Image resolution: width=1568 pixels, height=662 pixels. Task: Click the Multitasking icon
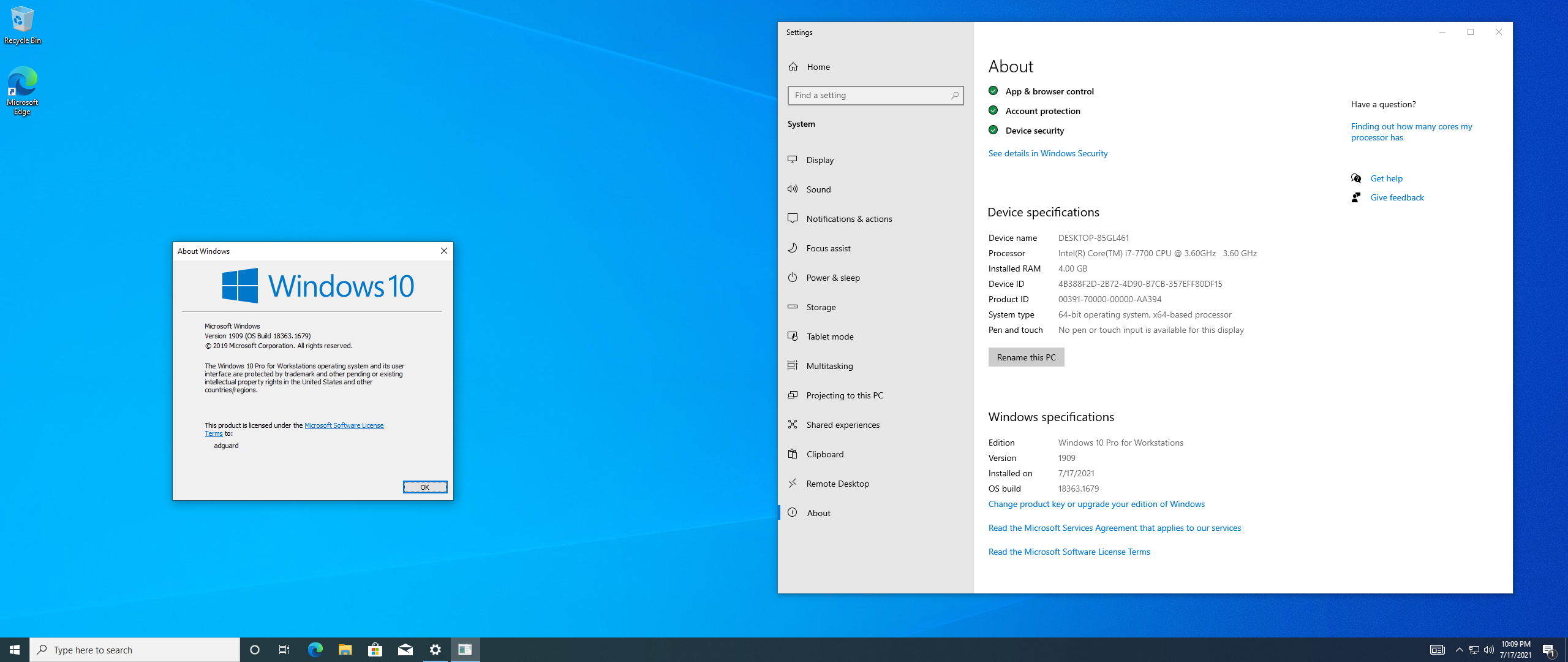pyautogui.click(x=793, y=365)
